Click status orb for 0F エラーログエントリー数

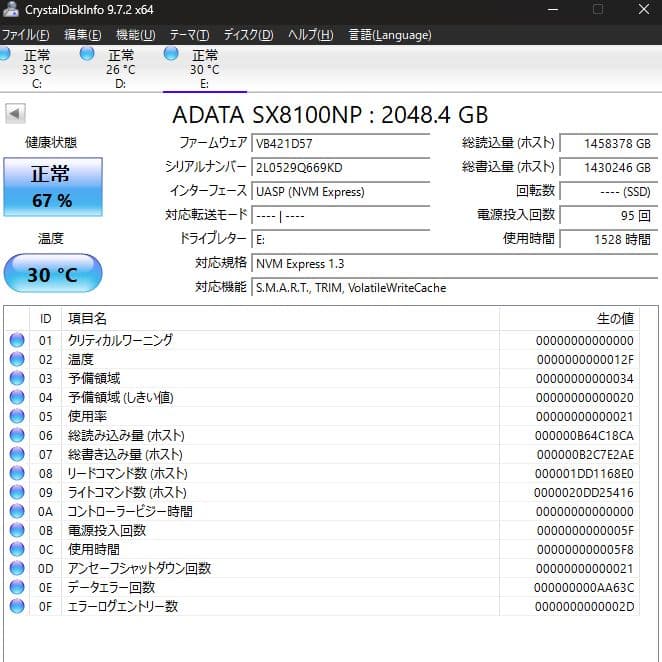point(17,606)
